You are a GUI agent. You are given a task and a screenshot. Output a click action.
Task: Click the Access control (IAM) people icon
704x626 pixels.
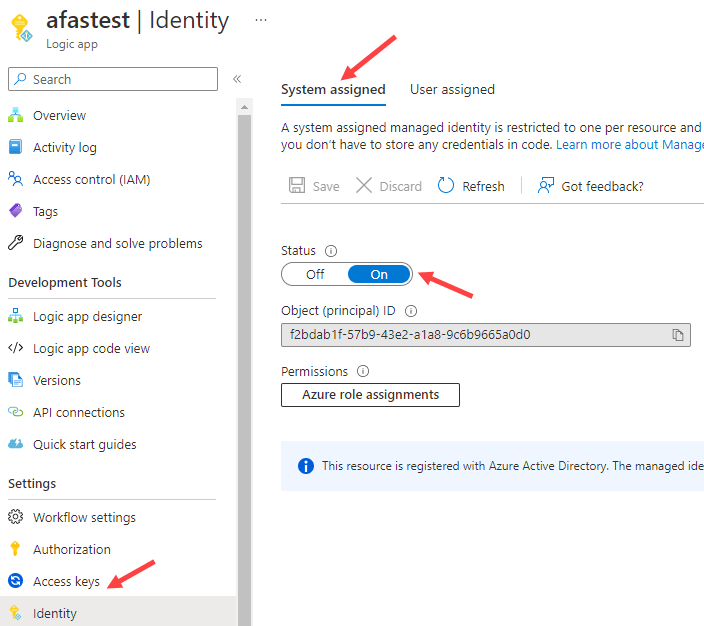(16, 179)
